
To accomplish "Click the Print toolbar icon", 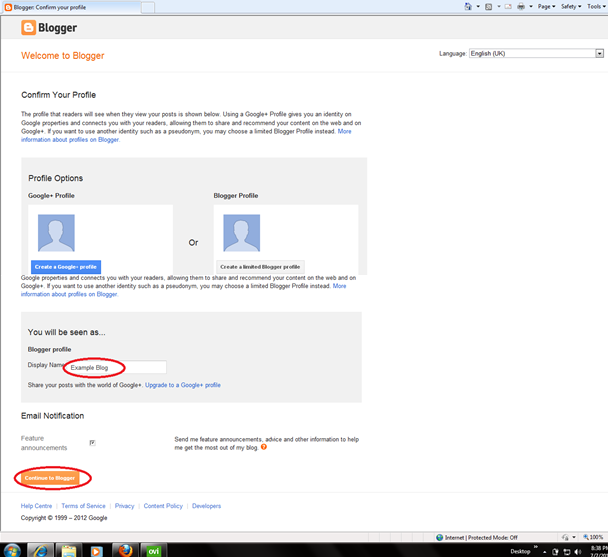I will [521, 6].
